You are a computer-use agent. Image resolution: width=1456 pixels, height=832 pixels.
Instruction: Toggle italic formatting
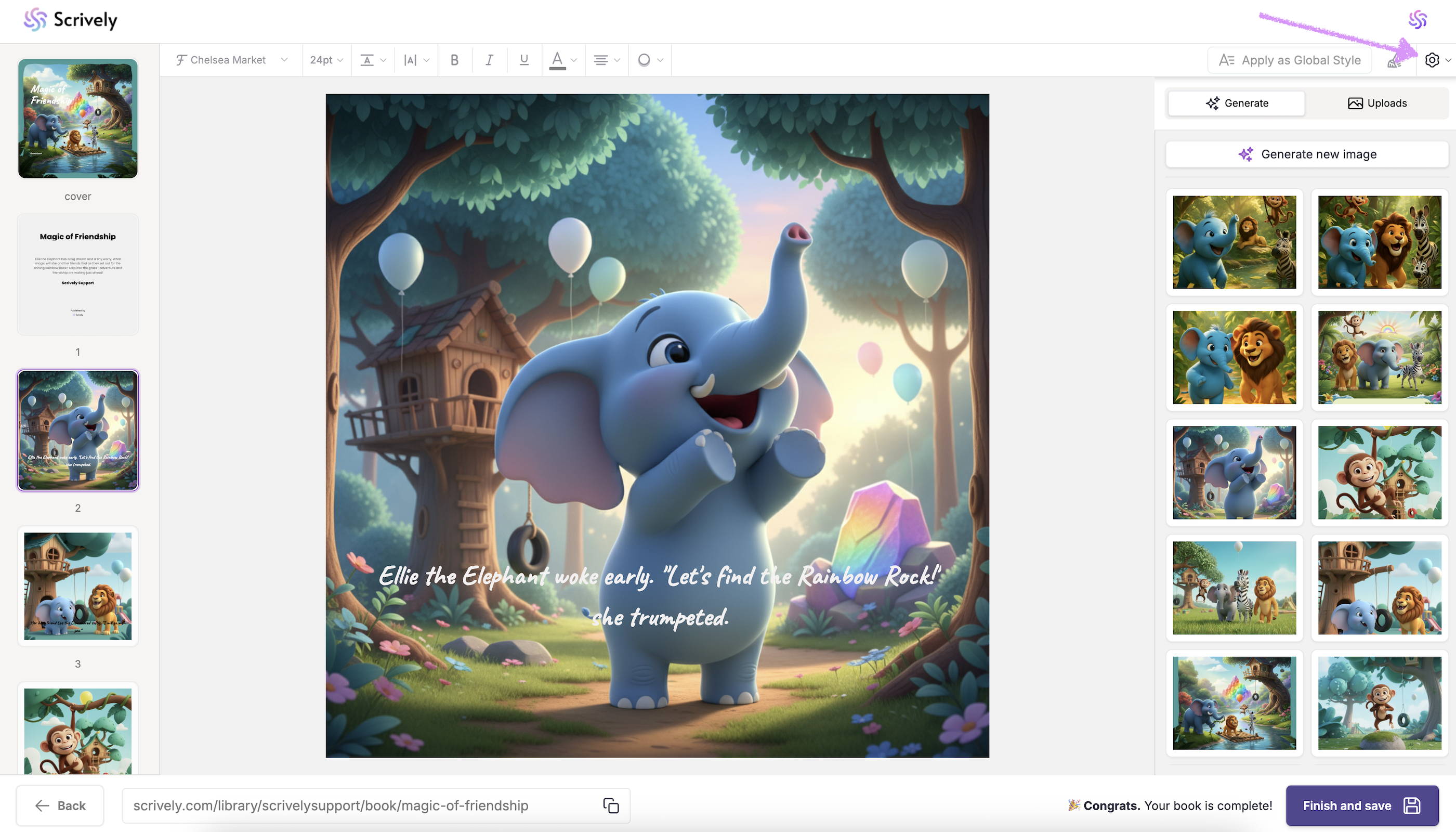489,60
